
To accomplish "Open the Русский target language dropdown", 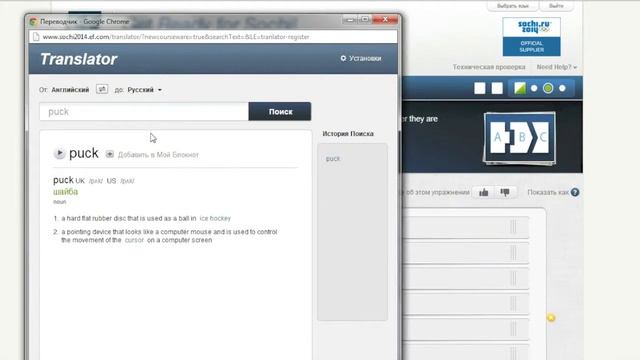I will point(144,90).
